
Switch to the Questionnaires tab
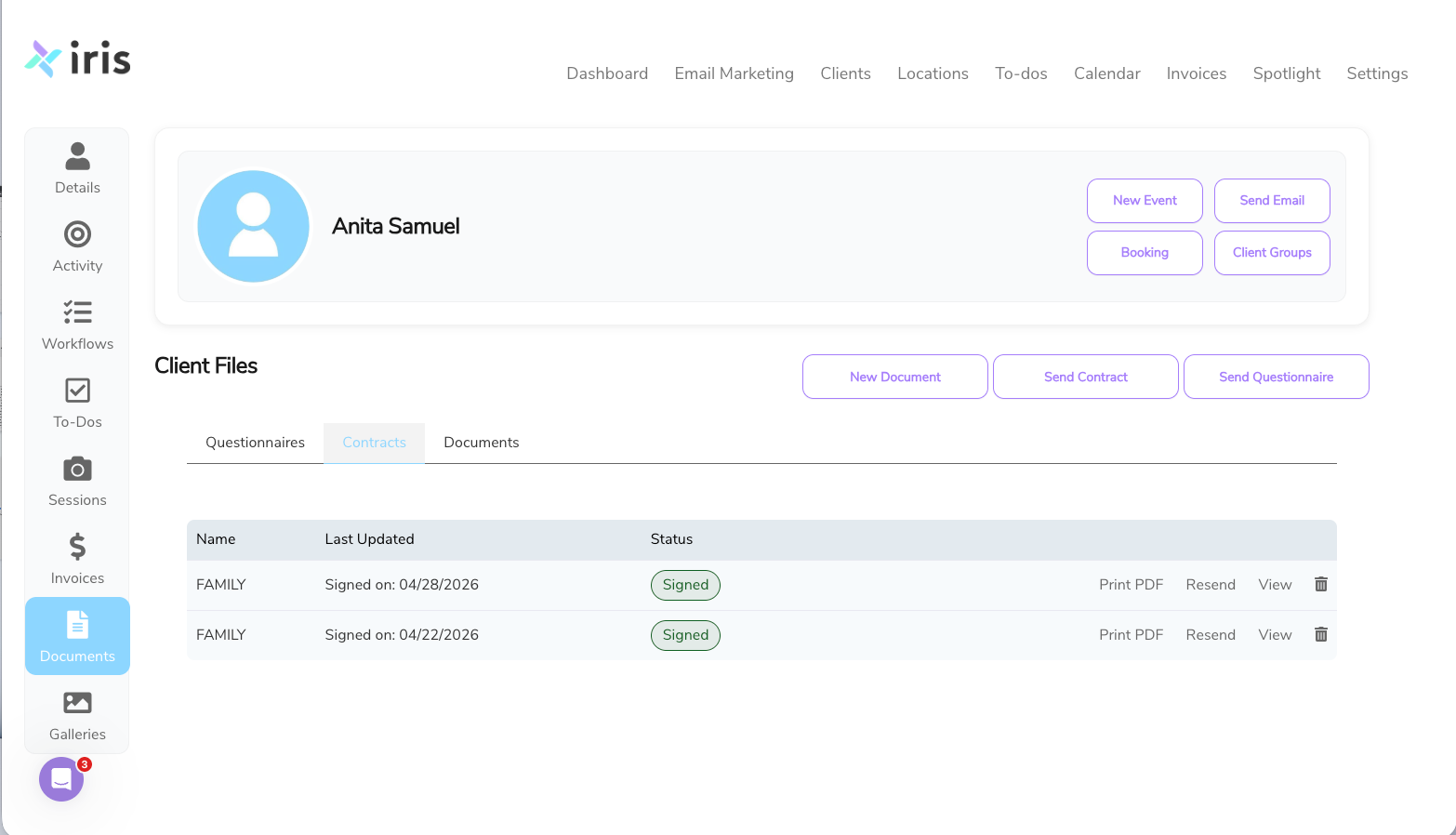[x=255, y=442]
